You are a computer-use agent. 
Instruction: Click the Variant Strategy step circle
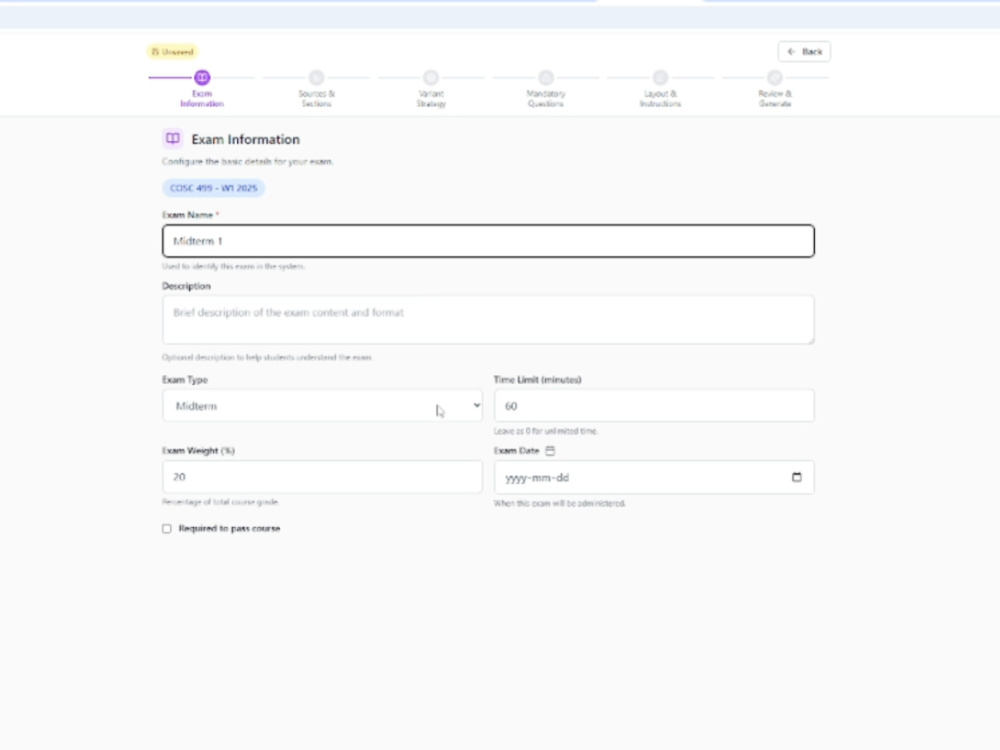point(431,78)
